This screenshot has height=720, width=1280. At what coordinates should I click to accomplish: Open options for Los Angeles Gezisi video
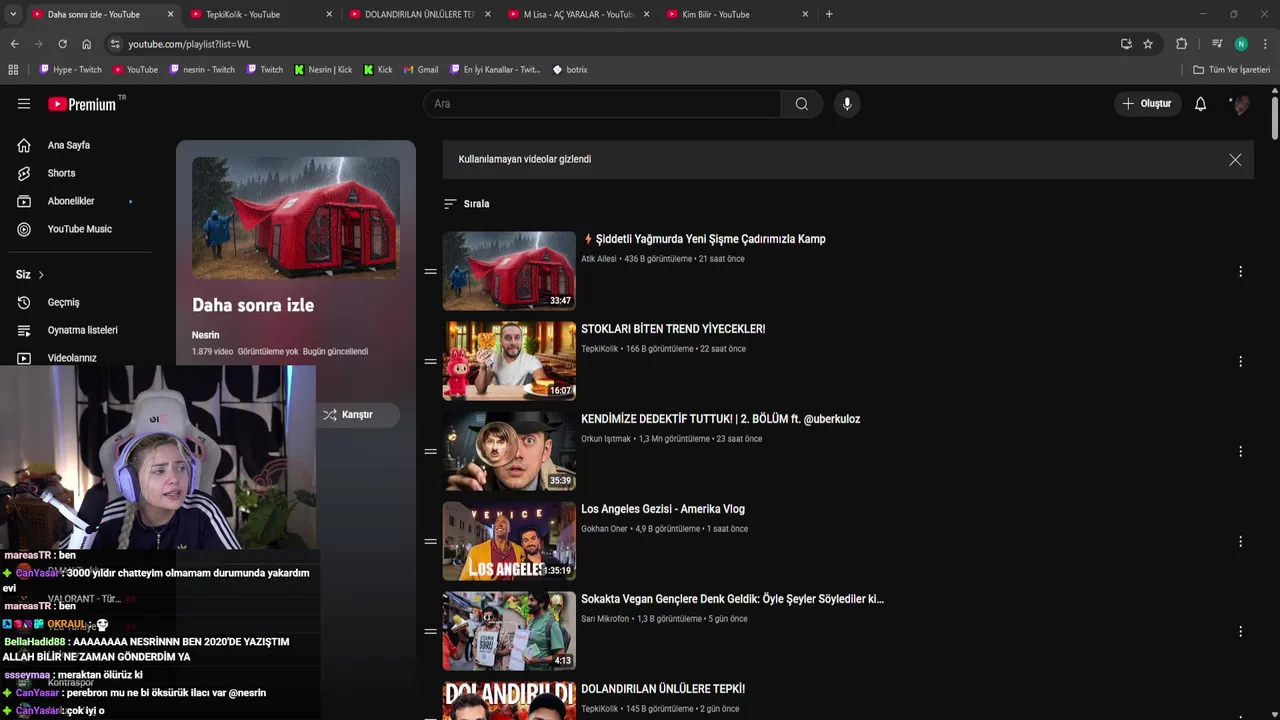coord(1240,541)
